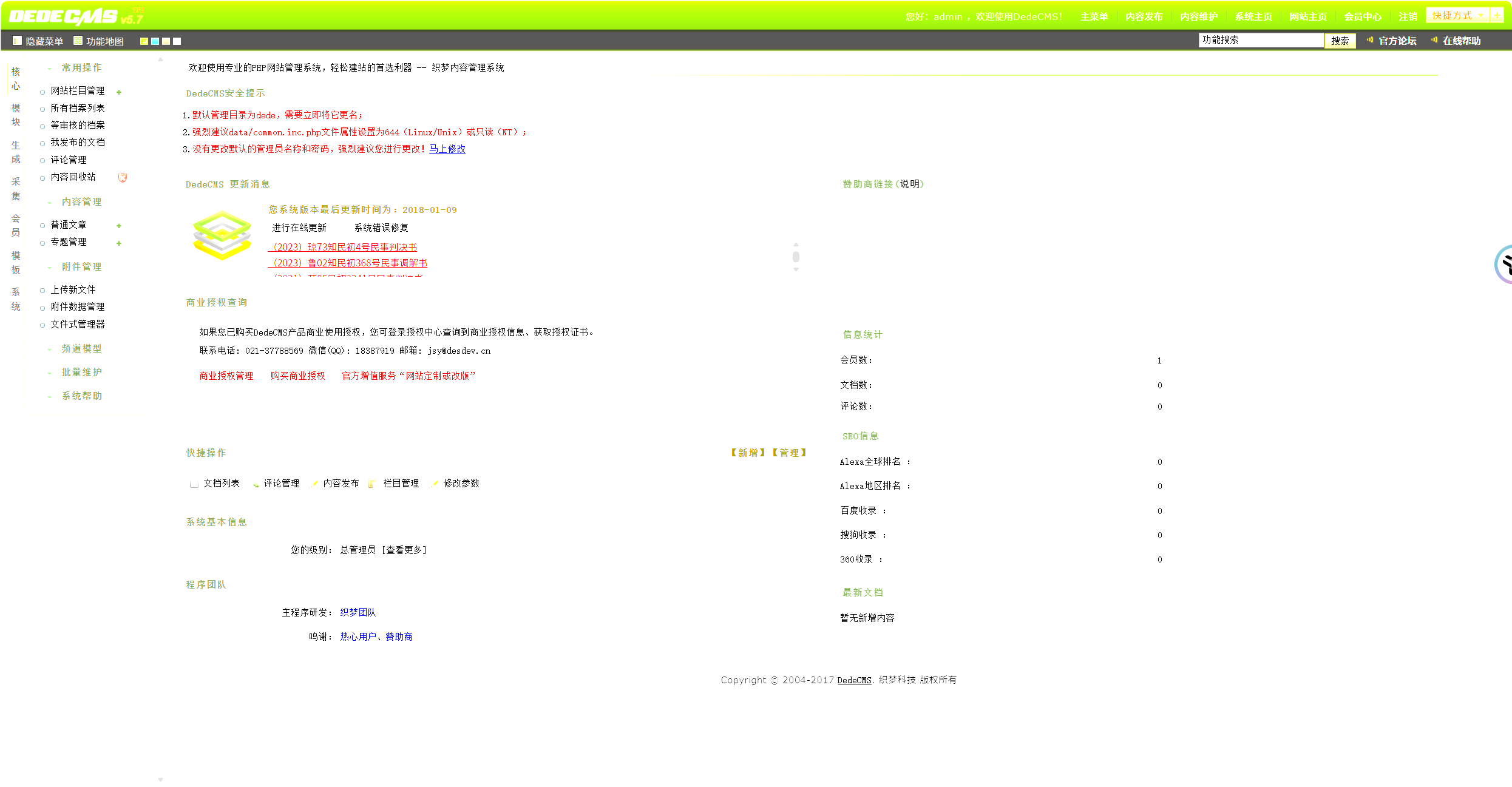Click the 马上修改 link
Viewport: 1512px width, 787px height.
[447, 149]
